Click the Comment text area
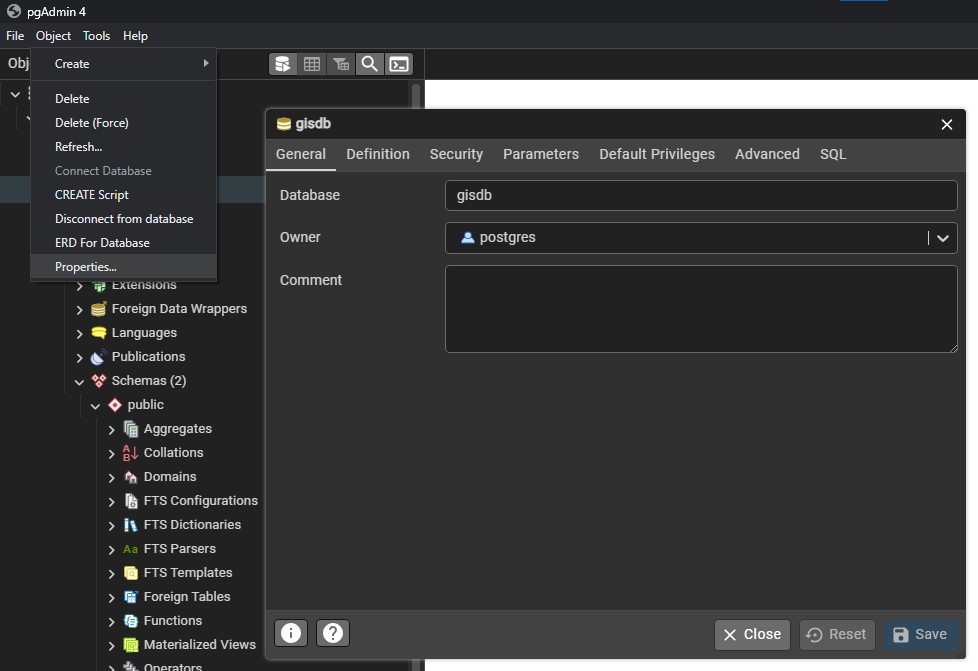Screen dimensions: 978x671 point(701,309)
